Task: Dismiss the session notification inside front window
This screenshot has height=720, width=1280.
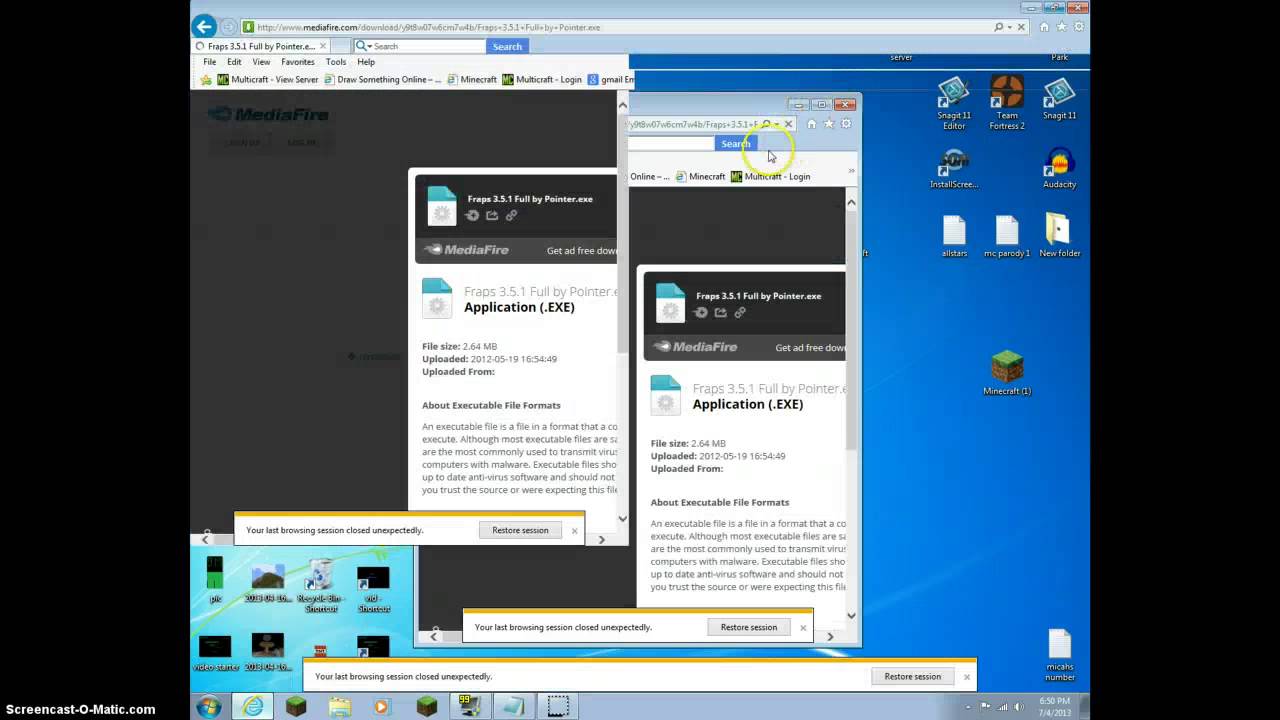Action: [x=802, y=627]
